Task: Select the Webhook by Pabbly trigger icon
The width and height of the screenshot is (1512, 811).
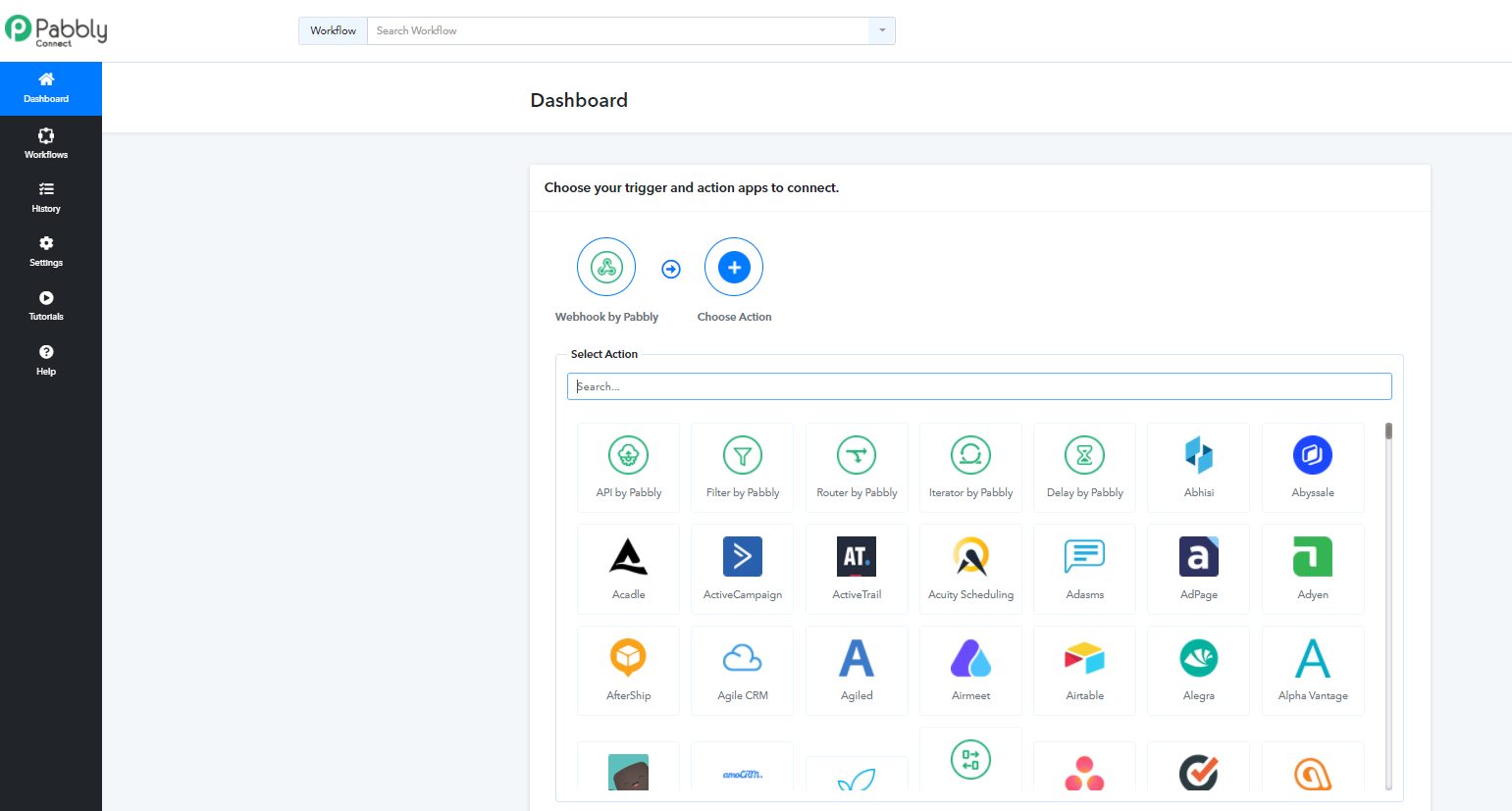Action: point(606,267)
